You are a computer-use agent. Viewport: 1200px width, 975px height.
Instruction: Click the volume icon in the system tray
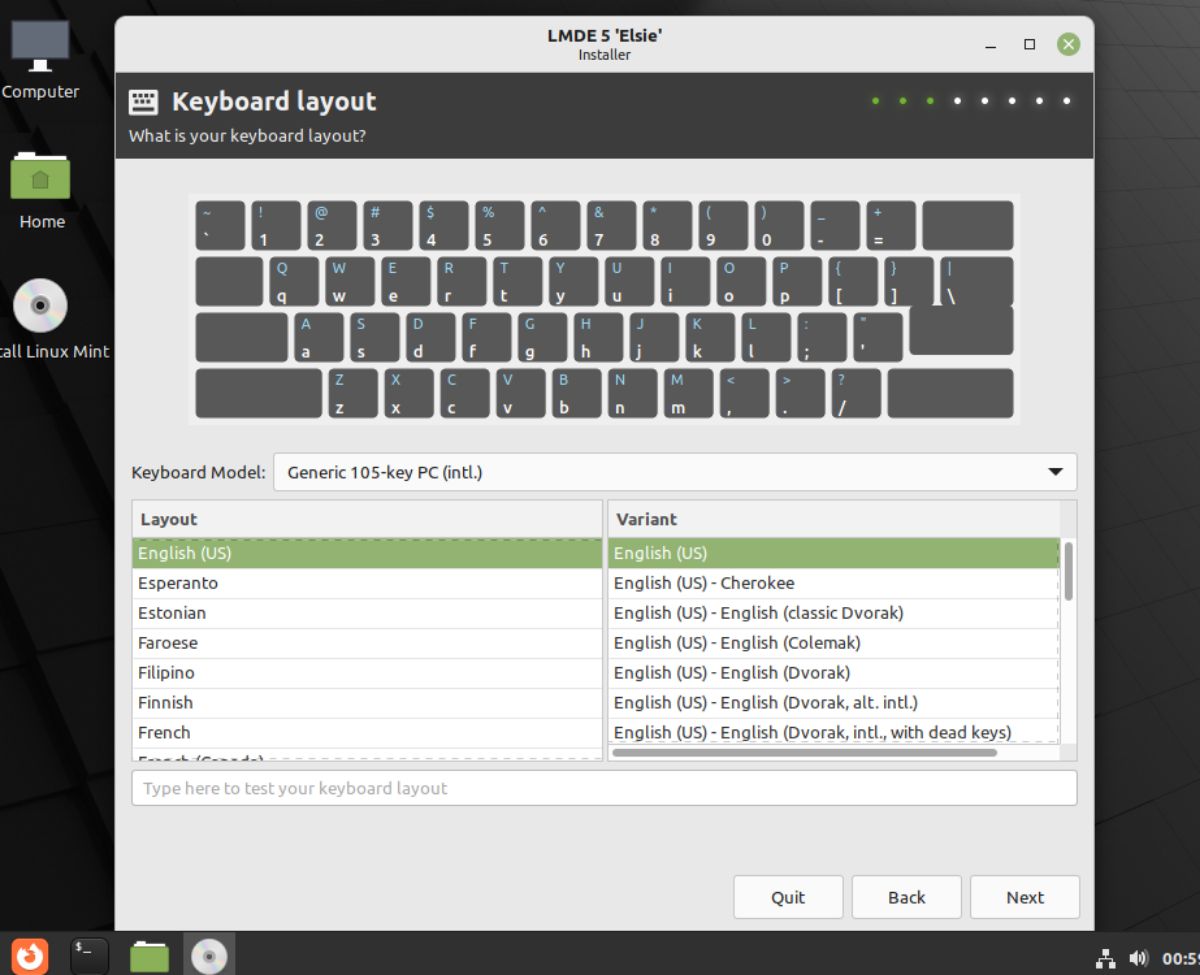click(x=1138, y=955)
